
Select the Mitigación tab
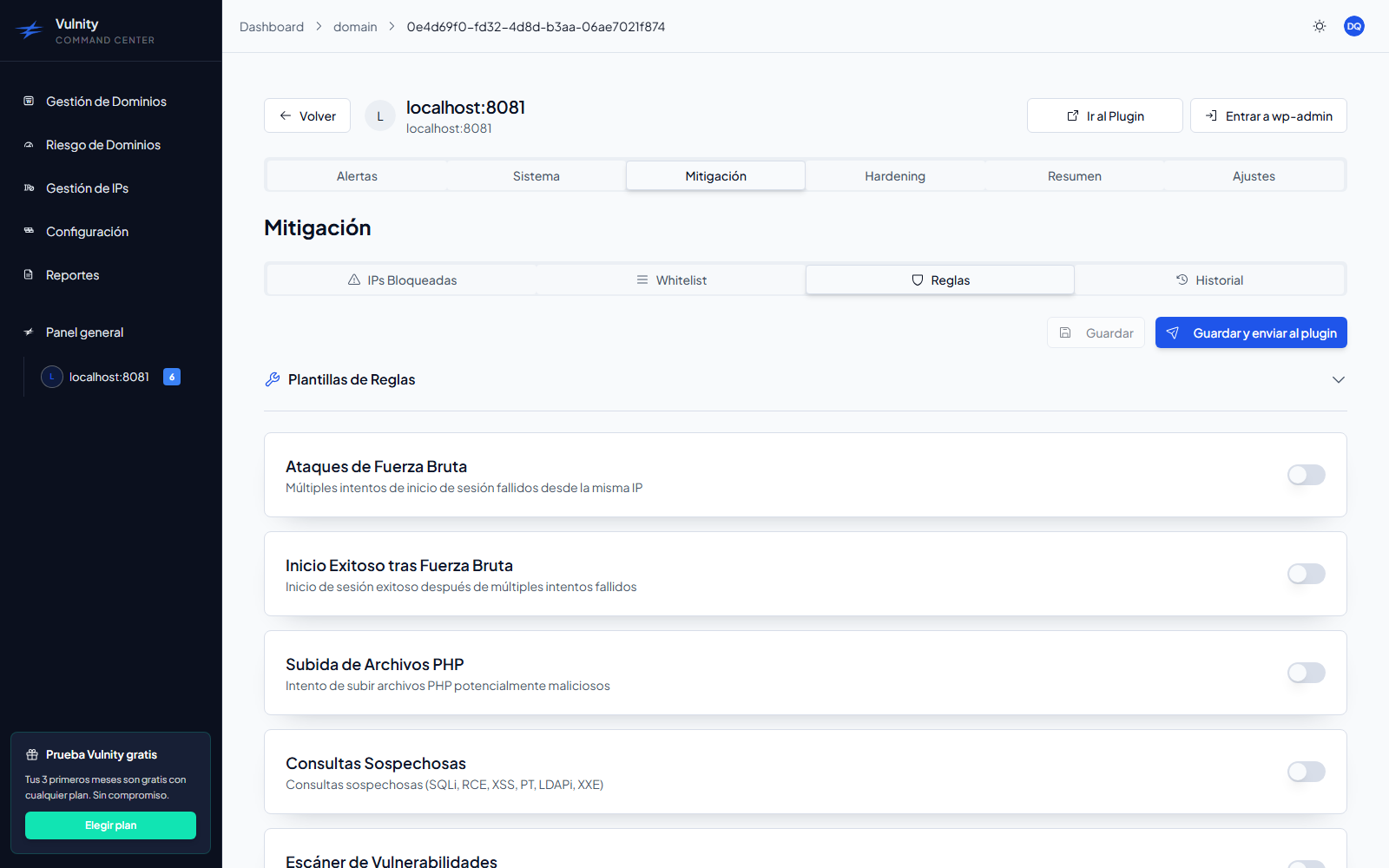[x=715, y=175]
